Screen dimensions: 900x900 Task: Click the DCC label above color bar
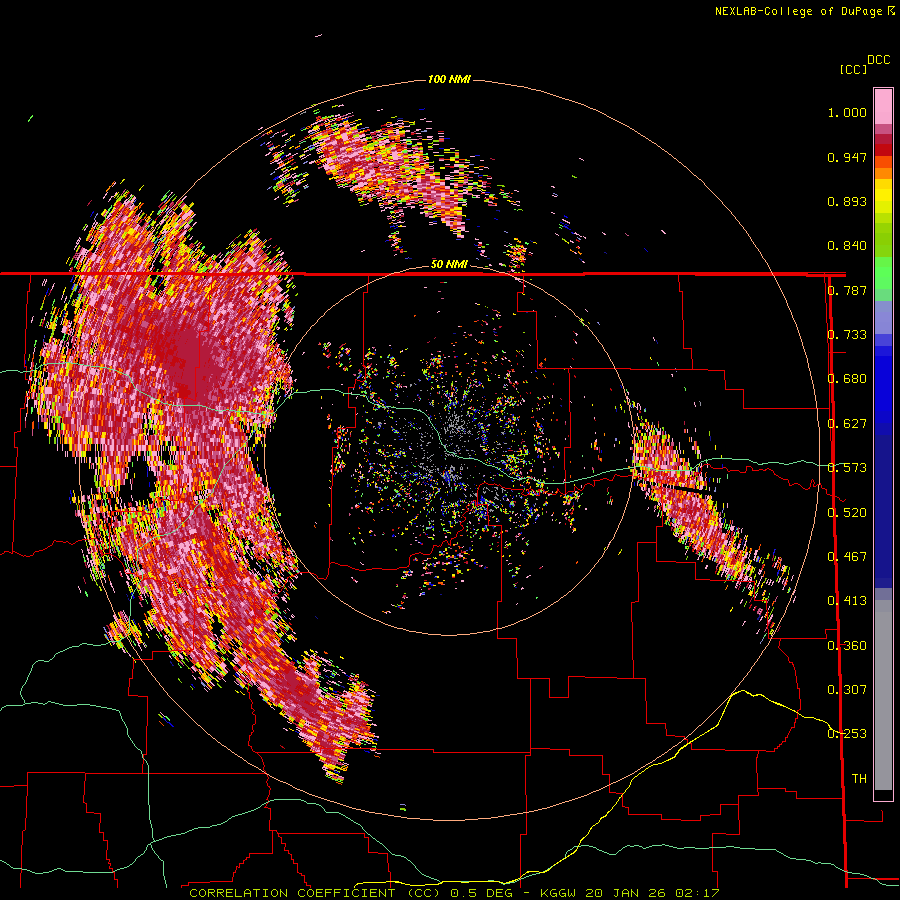click(x=878, y=60)
